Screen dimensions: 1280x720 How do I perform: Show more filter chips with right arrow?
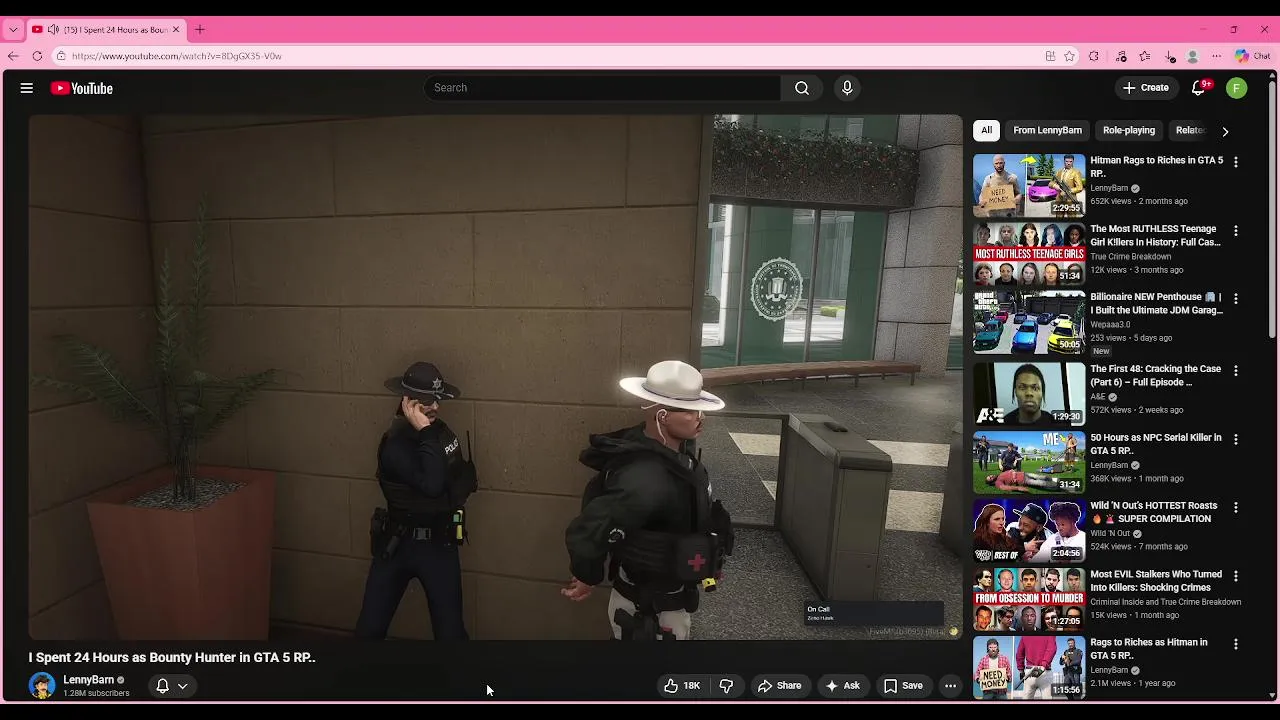(1225, 131)
